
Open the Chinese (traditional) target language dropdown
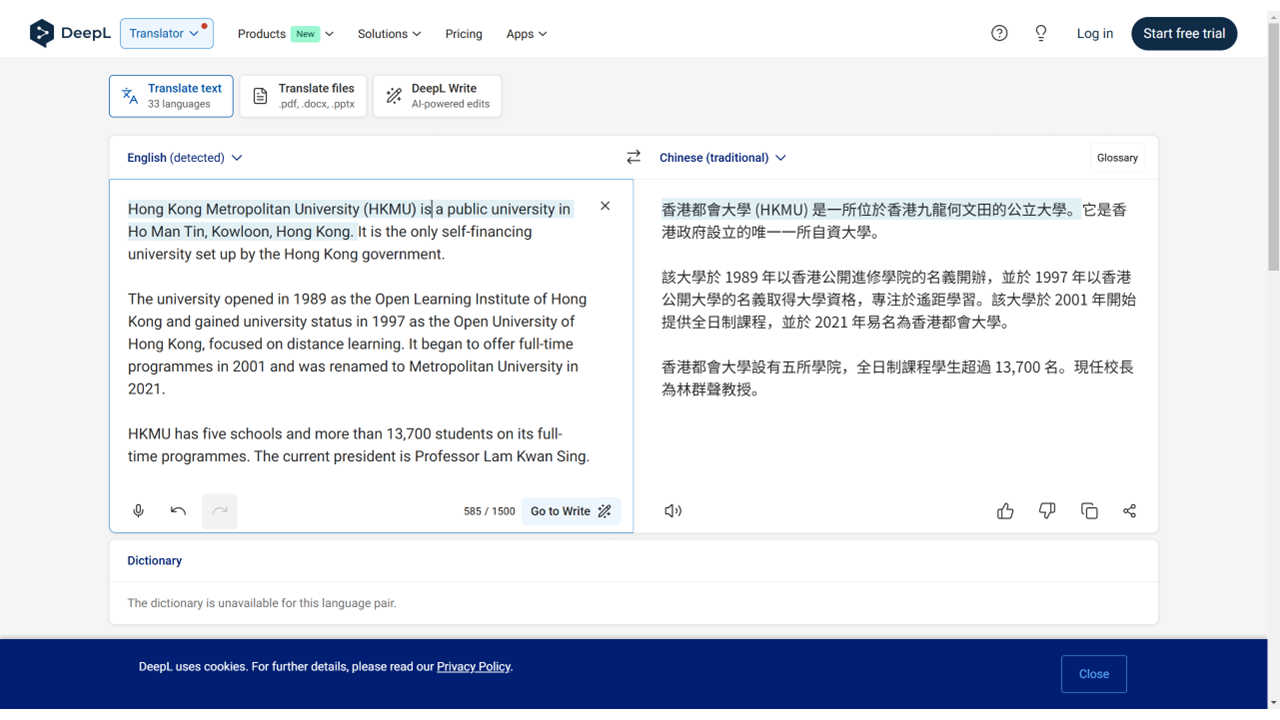722,158
